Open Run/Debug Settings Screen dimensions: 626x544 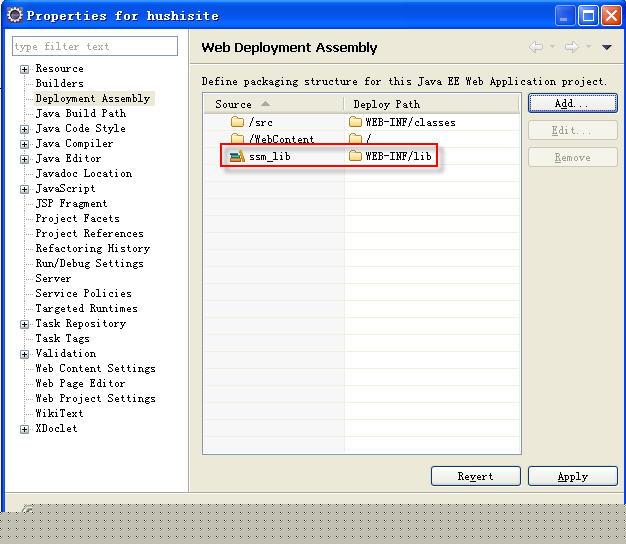(x=89, y=263)
